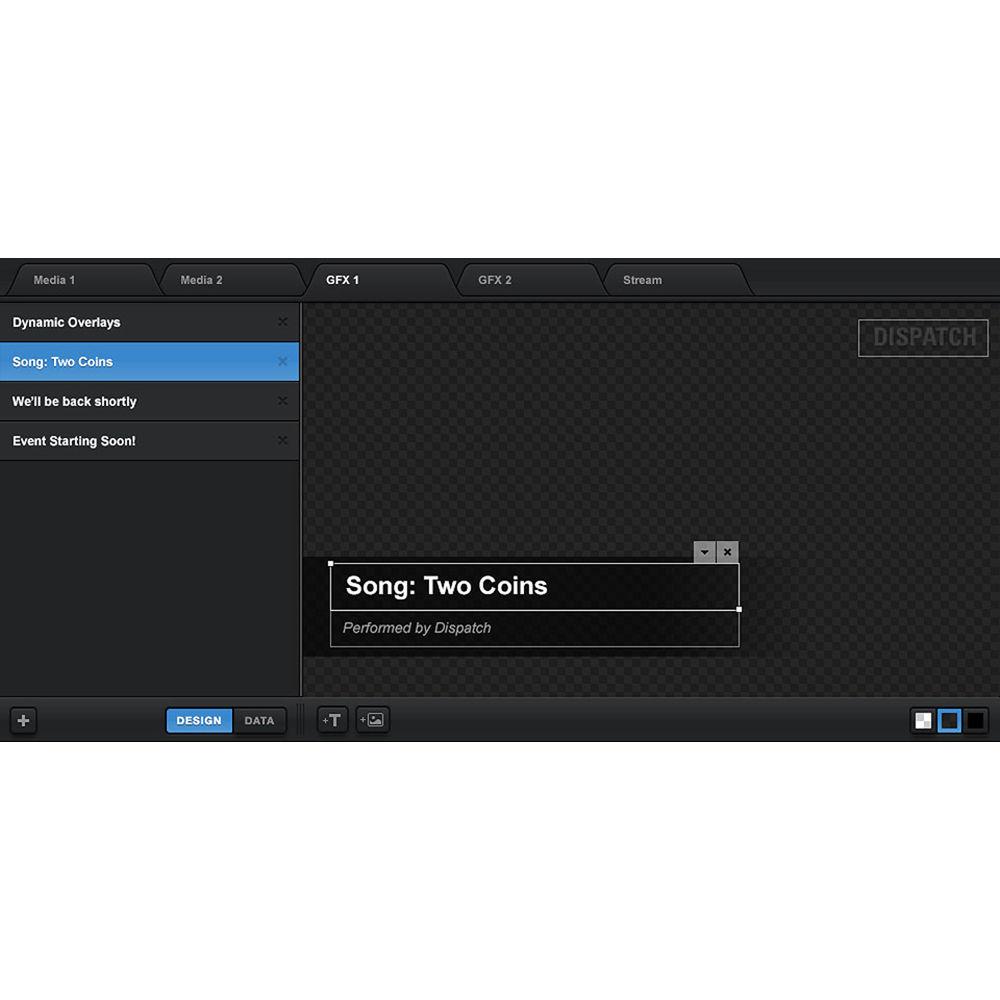Select the black background preview icon
The height and width of the screenshot is (1000, 1000).
point(974,720)
